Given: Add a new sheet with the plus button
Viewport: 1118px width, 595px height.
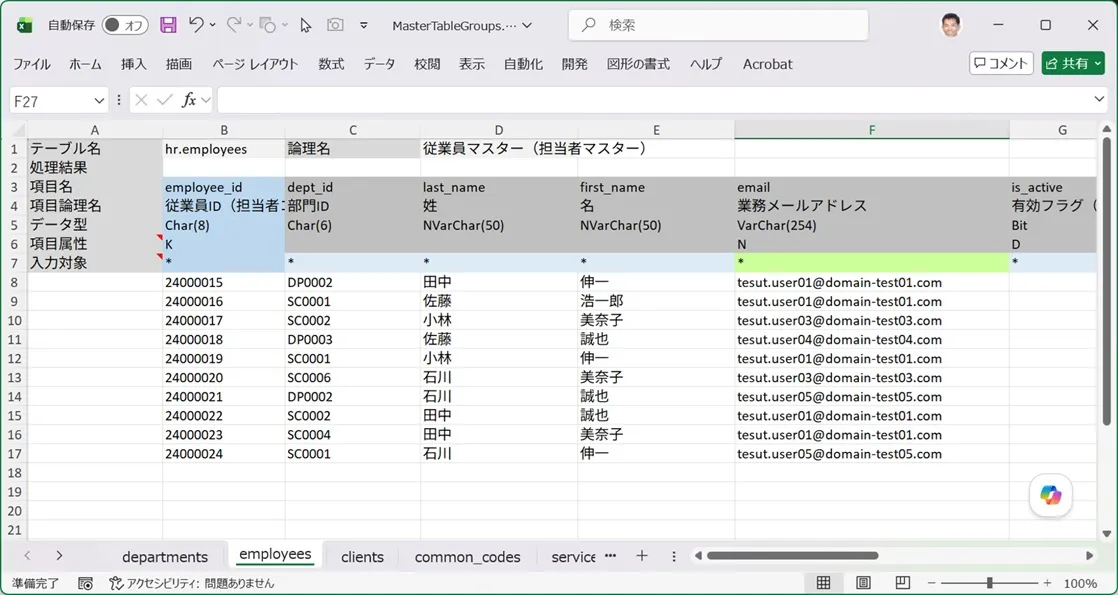Looking at the screenshot, I should click(642, 556).
